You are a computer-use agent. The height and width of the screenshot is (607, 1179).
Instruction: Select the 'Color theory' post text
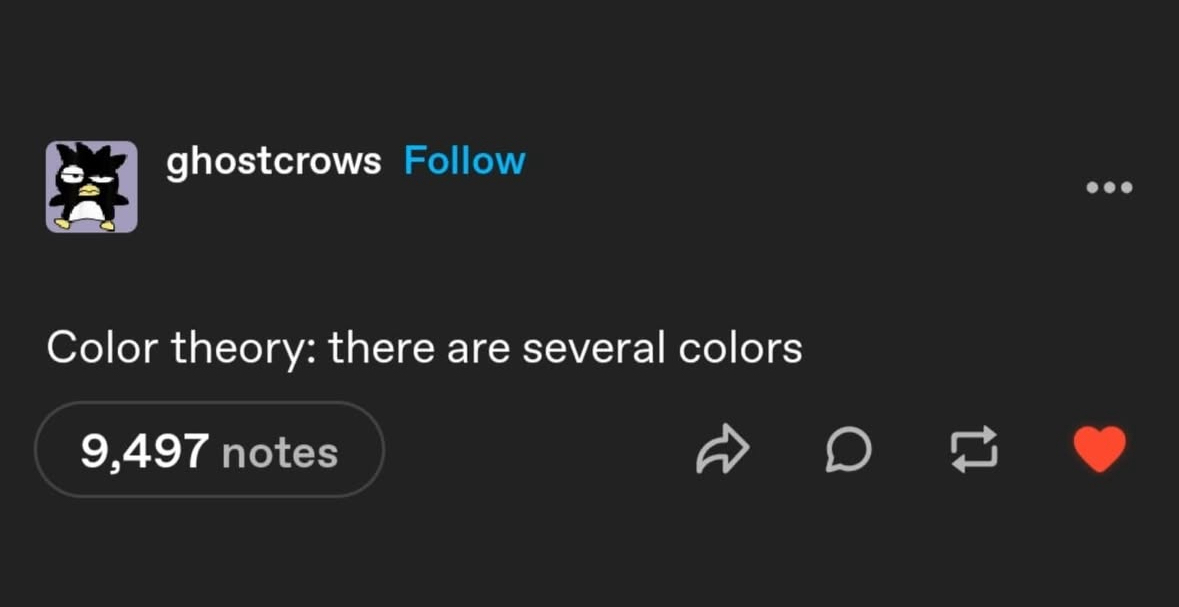pyautogui.click(x=424, y=349)
